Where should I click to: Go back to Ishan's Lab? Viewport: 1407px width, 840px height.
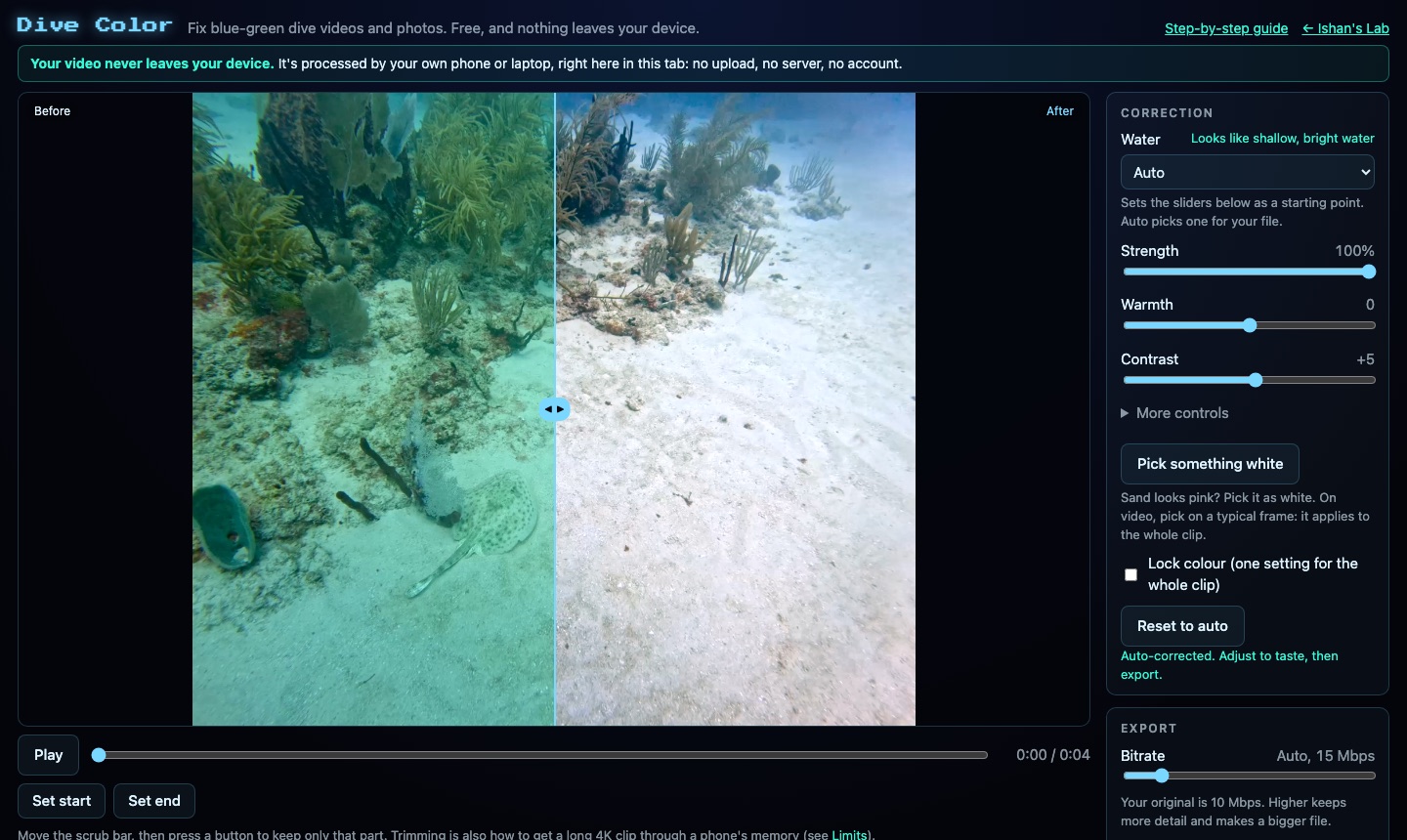(x=1345, y=28)
